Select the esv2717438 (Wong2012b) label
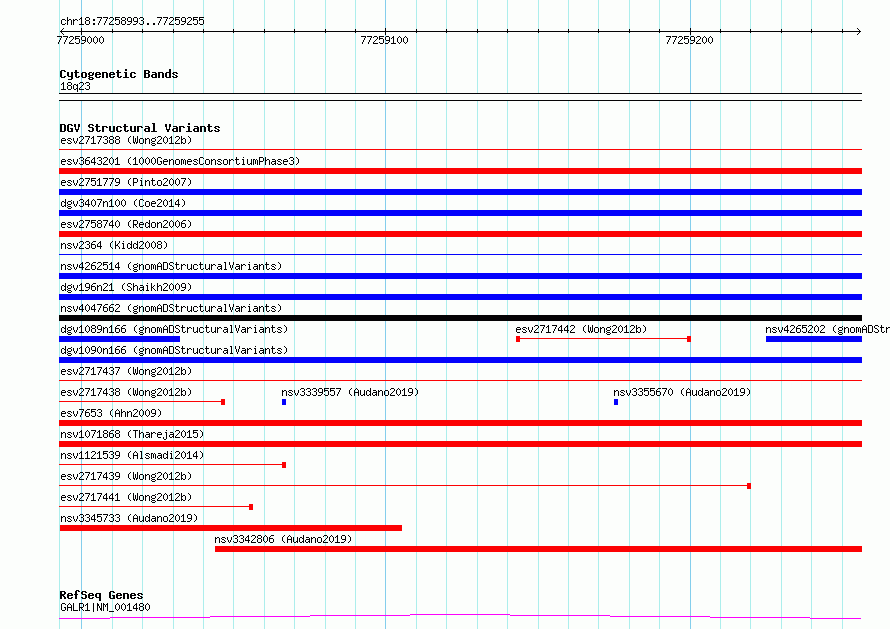 point(126,392)
